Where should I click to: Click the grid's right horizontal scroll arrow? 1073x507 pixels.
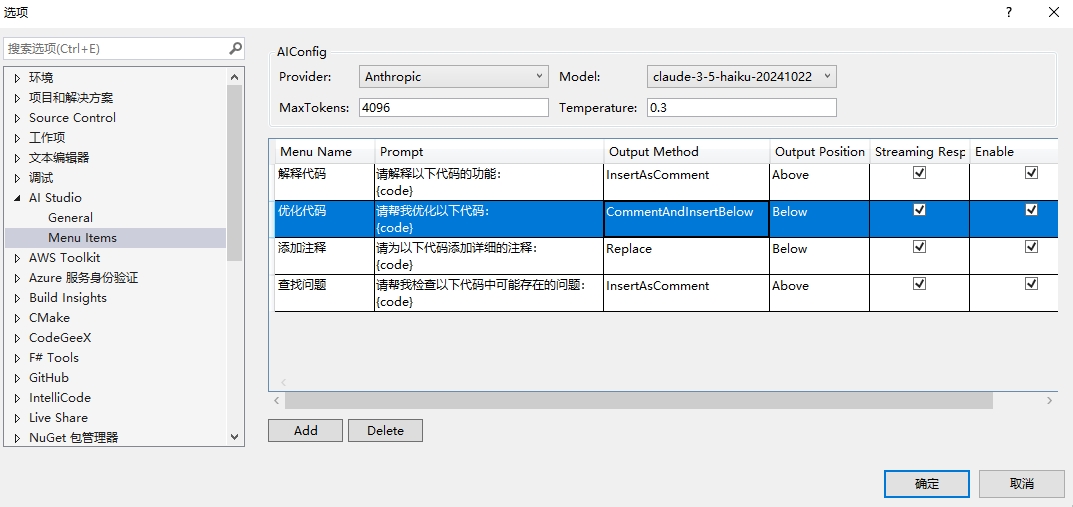click(1049, 400)
